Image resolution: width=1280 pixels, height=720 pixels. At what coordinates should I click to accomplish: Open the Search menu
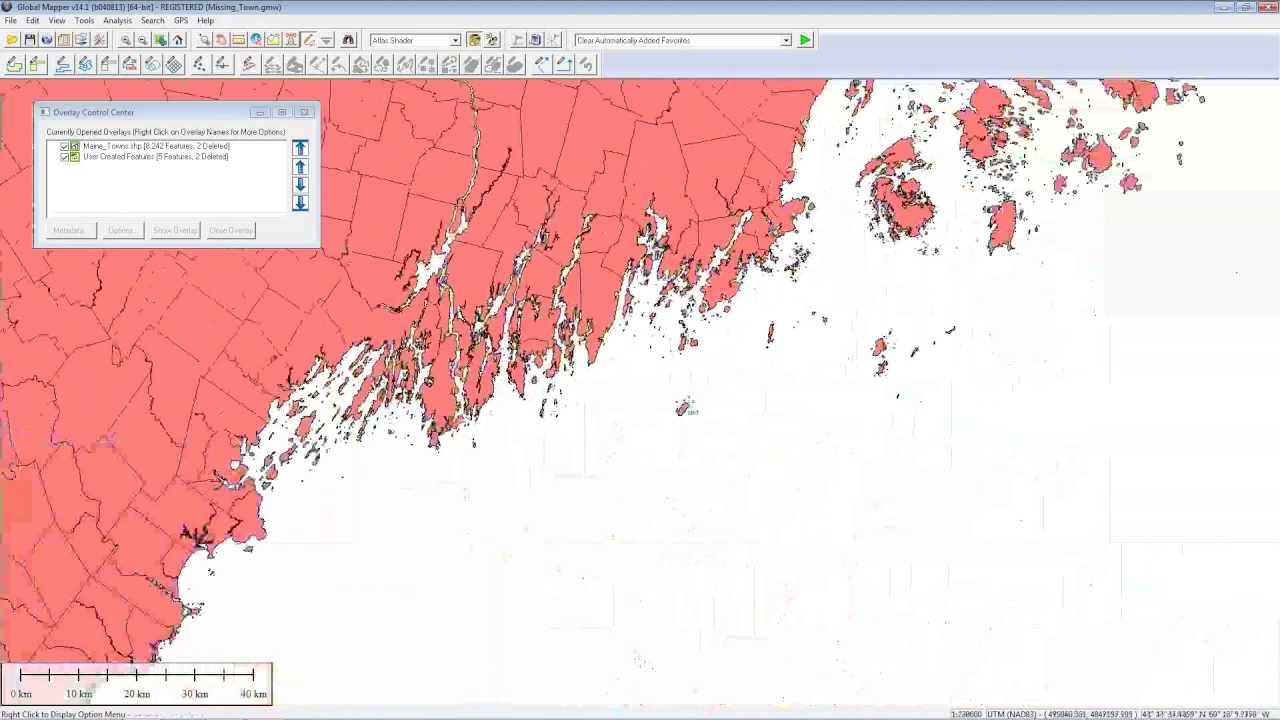[153, 20]
